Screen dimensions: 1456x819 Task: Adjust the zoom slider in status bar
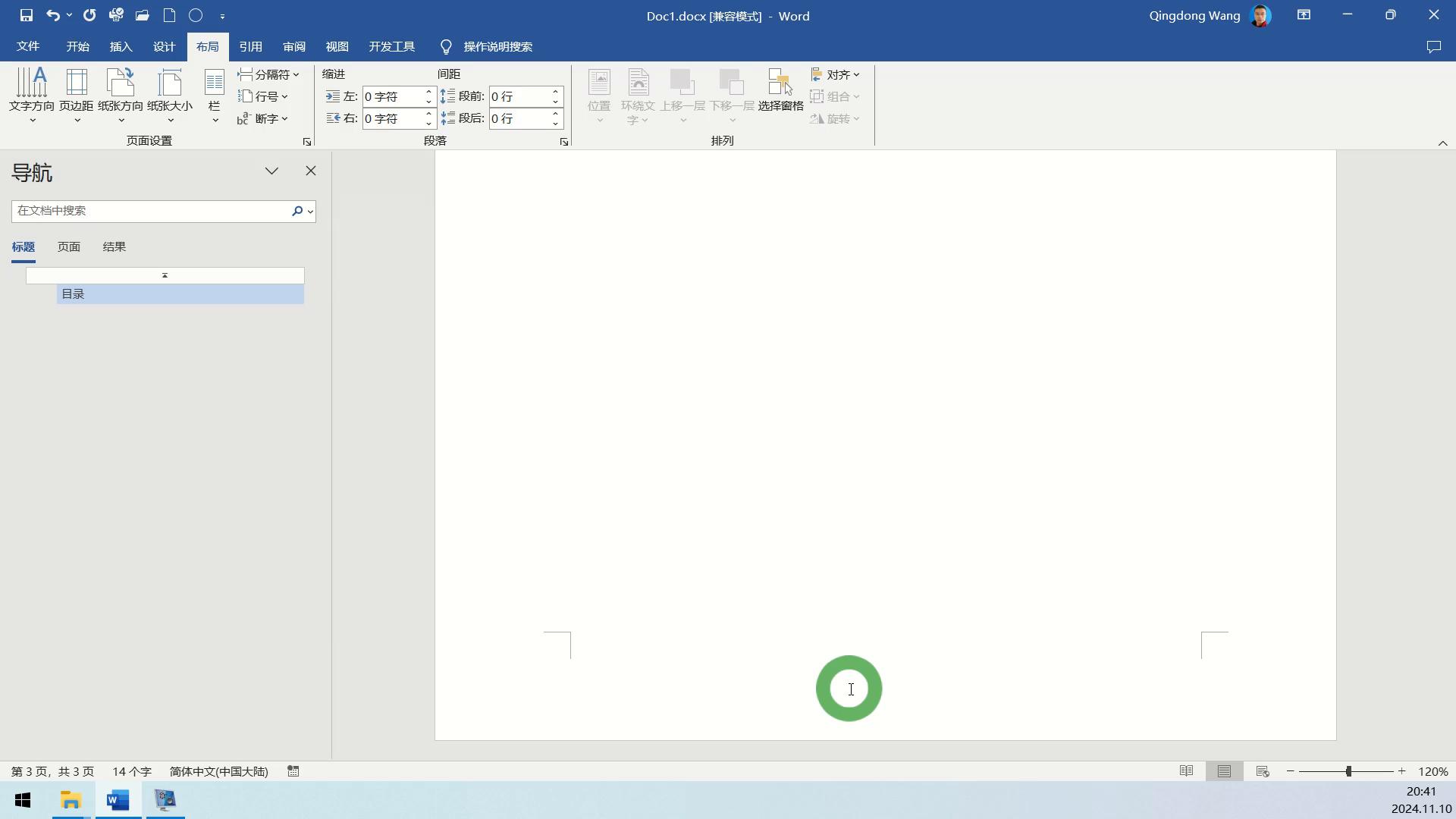click(x=1348, y=771)
